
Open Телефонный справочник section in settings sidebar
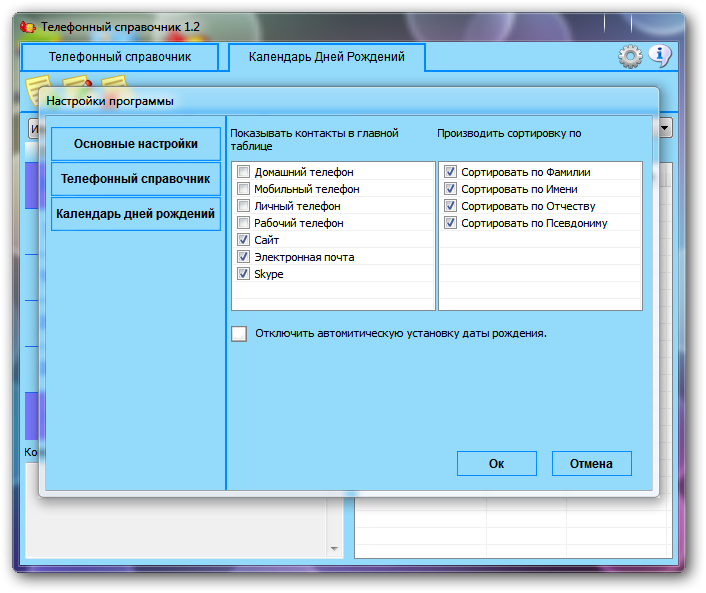[136, 179]
